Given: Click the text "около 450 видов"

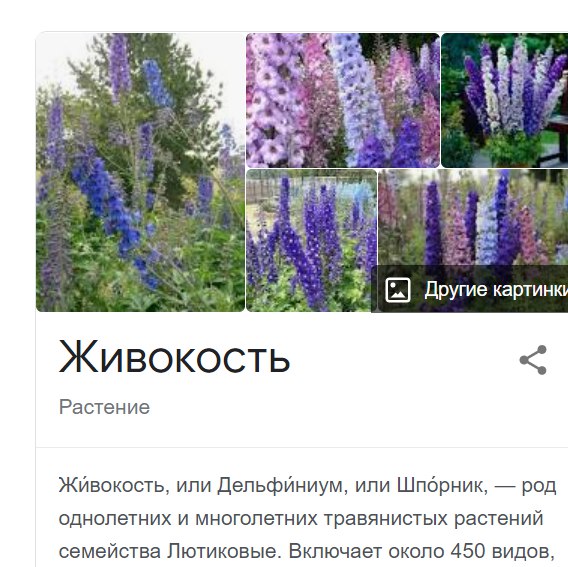Looking at the screenshot, I should click(469, 551).
